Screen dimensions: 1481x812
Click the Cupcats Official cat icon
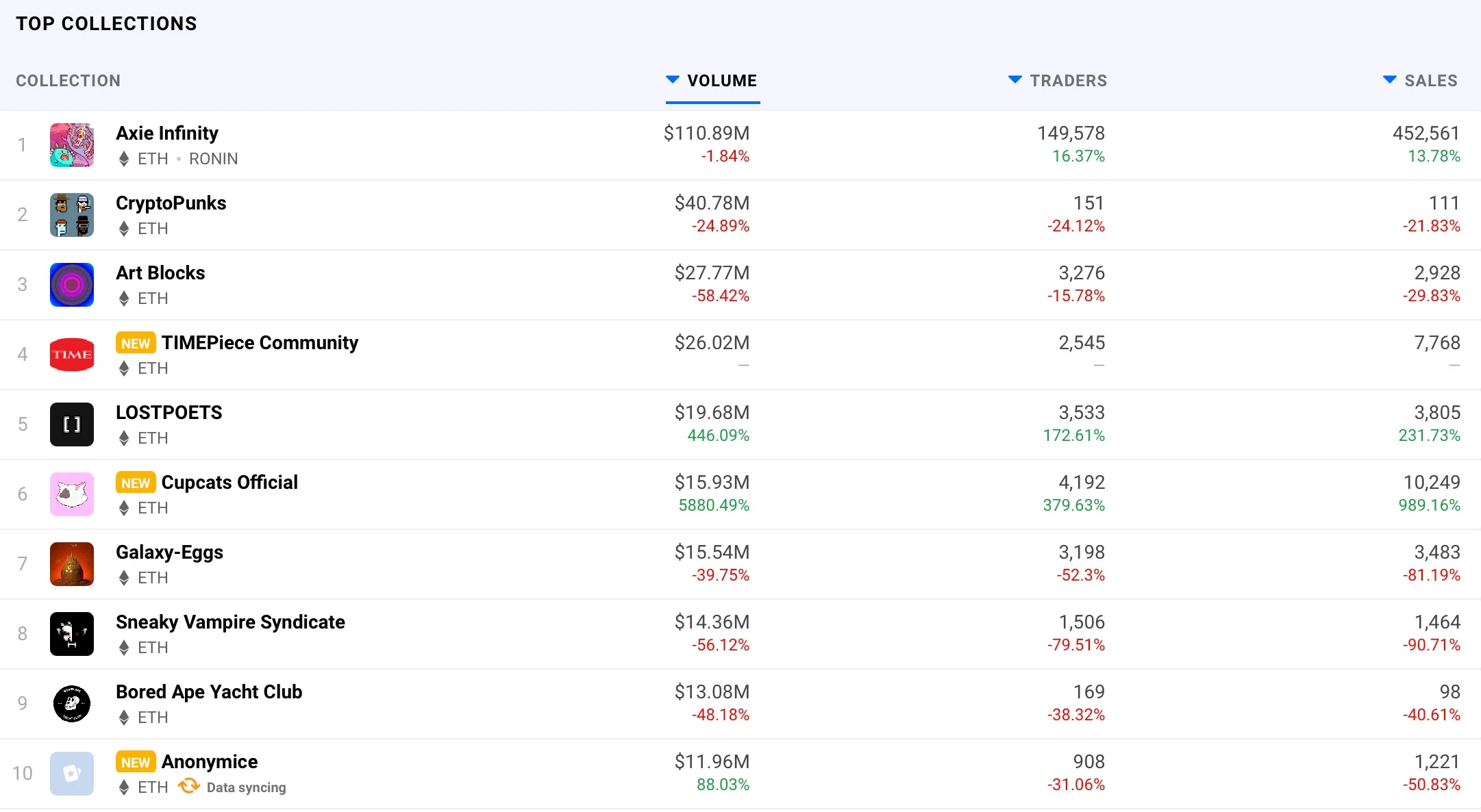click(72, 494)
